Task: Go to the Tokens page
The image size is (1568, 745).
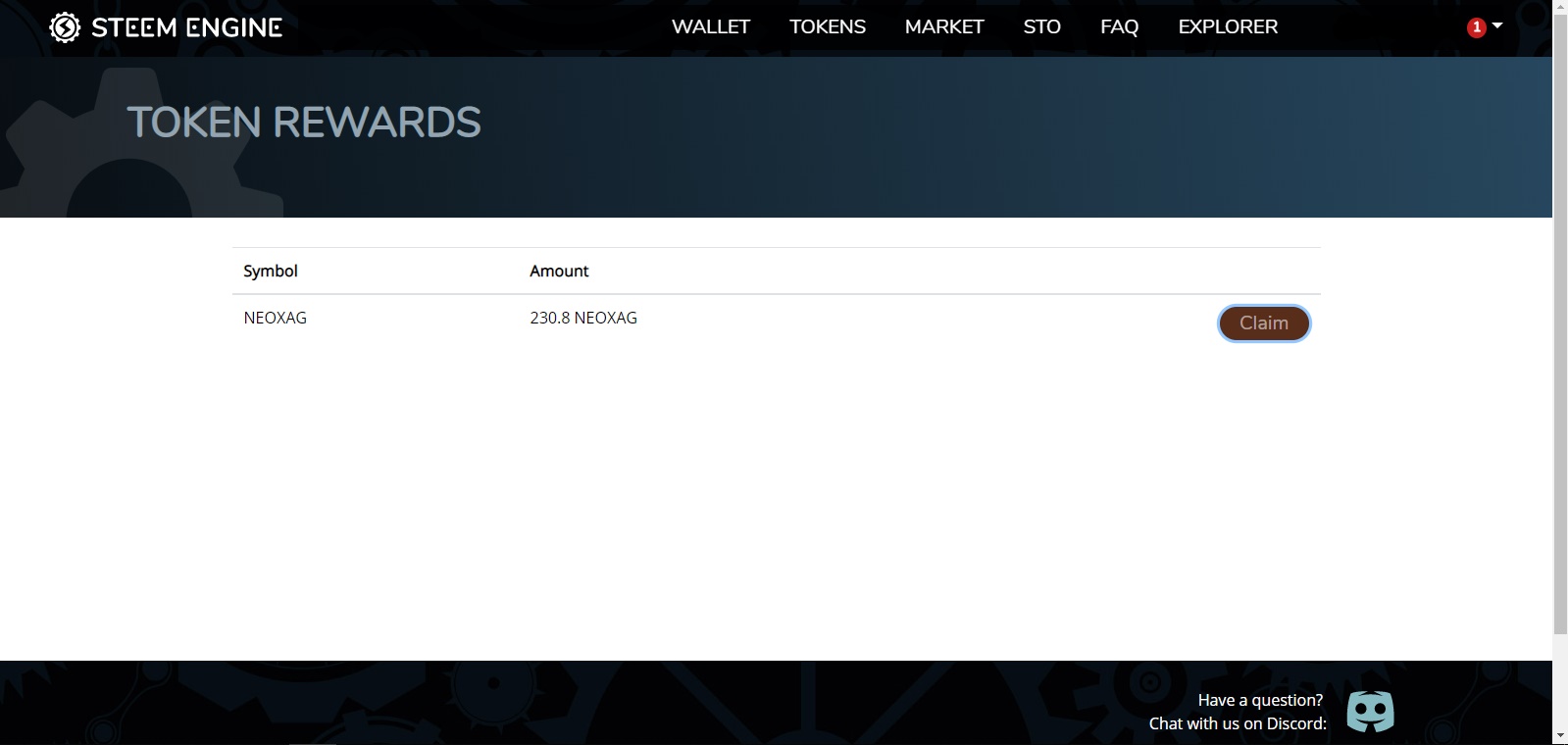Action: click(x=827, y=27)
